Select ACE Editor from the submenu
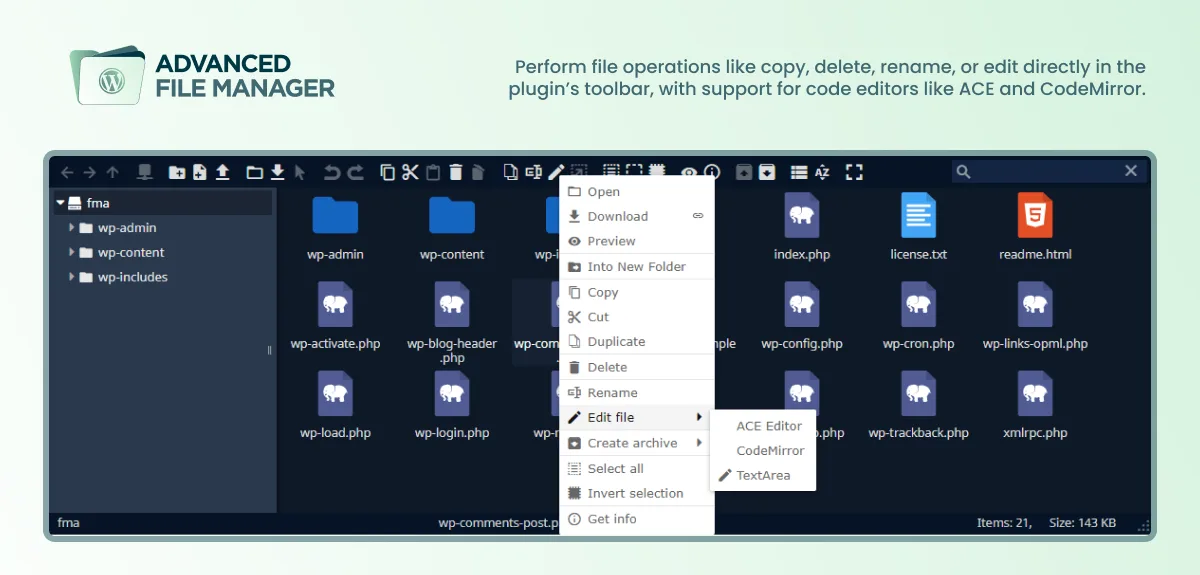 point(763,426)
